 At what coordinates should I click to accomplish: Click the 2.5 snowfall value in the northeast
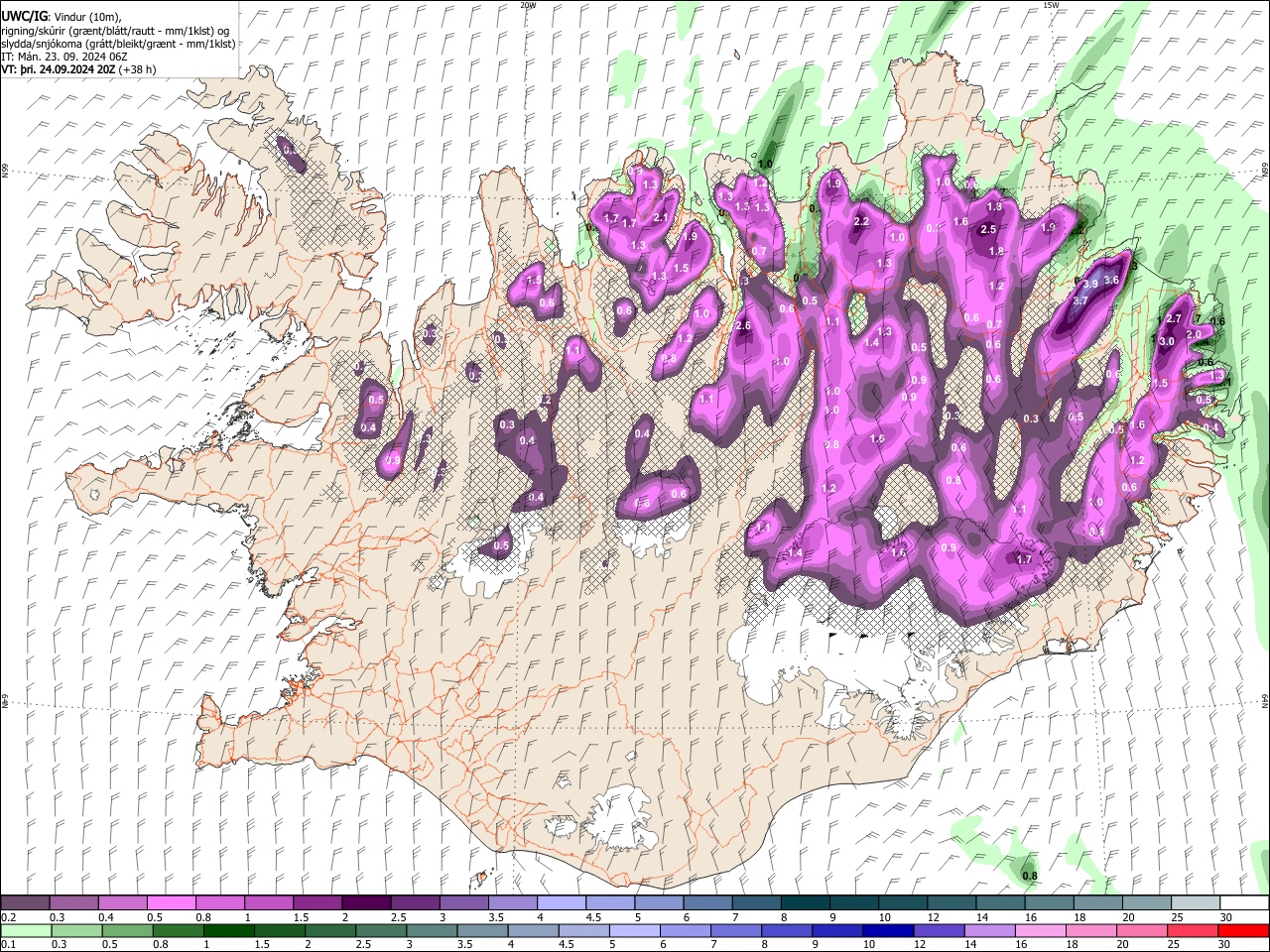pyautogui.click(x=987, y=230)
